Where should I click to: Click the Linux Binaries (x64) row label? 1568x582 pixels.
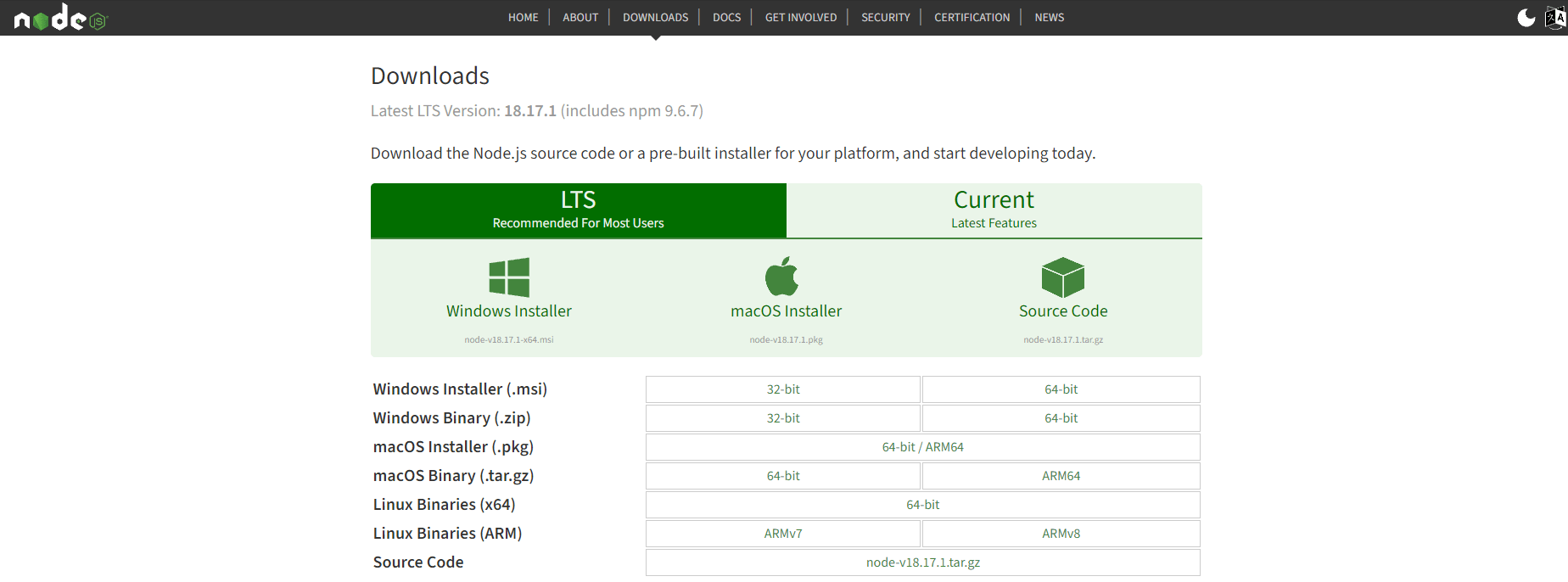[445, 505]
